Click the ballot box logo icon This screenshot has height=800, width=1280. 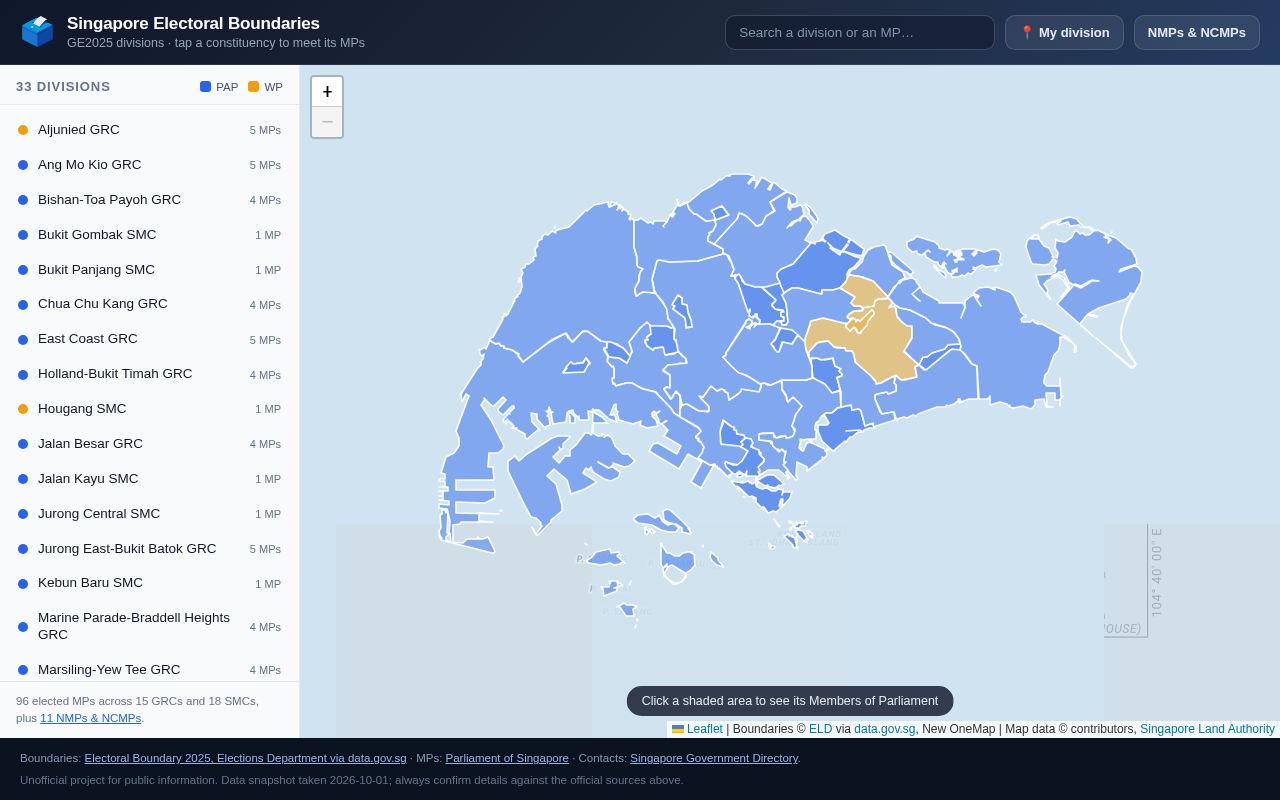click(37, 31)
